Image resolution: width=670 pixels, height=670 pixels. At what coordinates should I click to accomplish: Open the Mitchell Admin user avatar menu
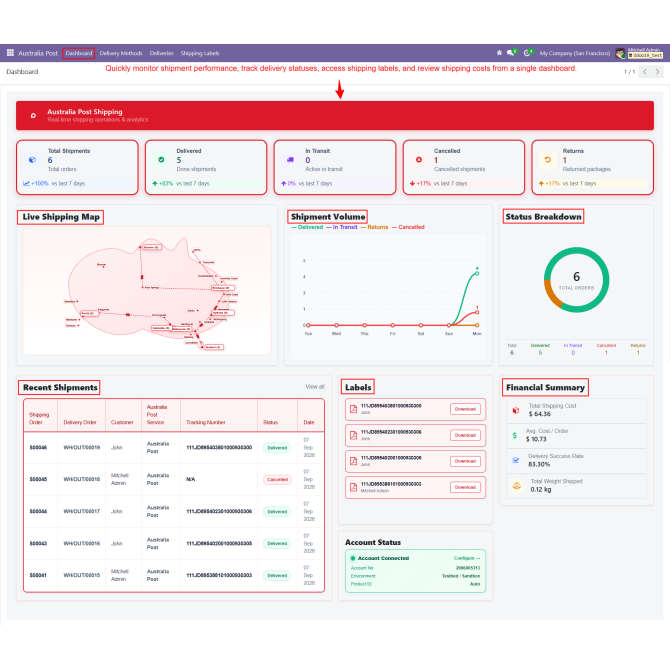620,53
